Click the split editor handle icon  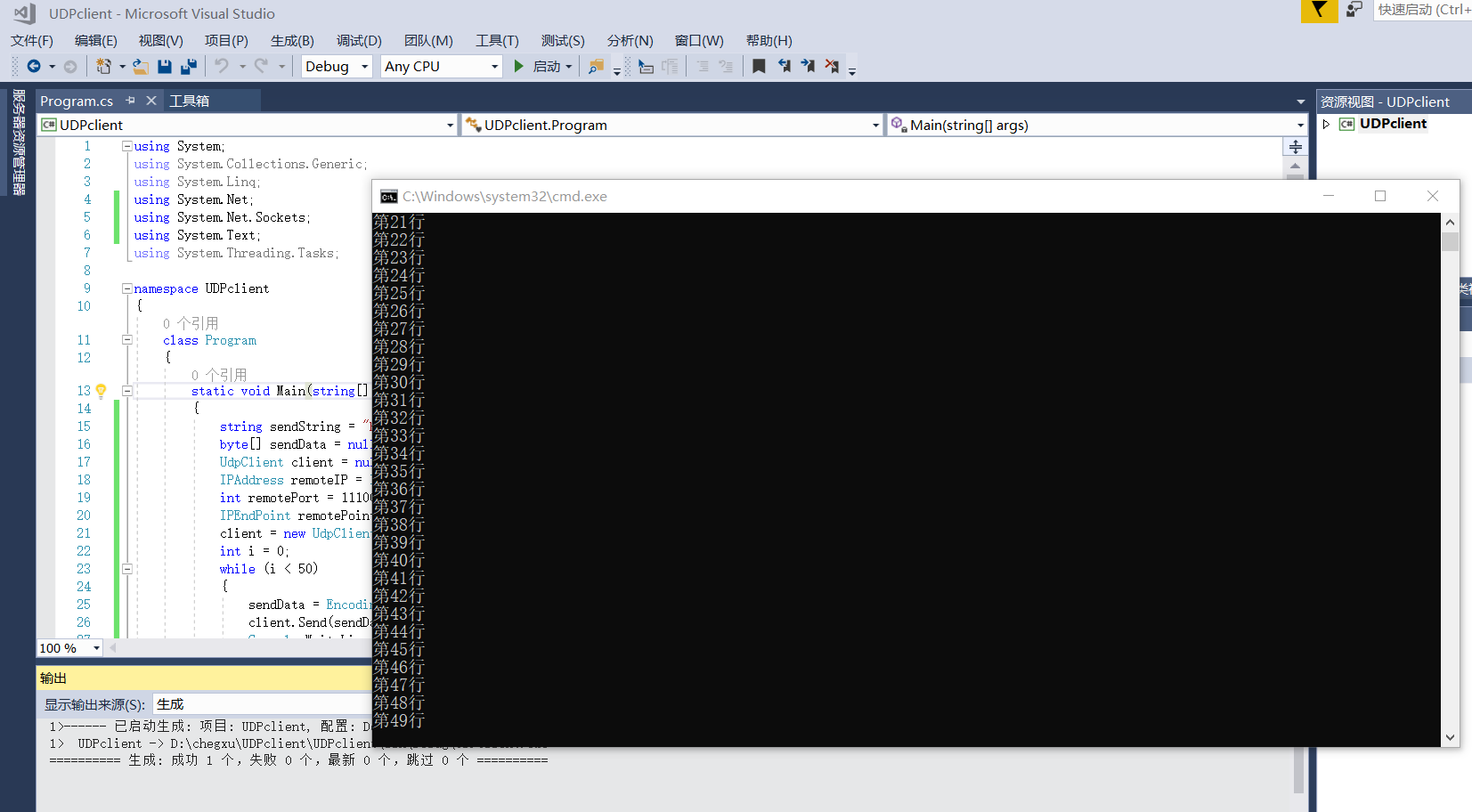coord(1296,147)
